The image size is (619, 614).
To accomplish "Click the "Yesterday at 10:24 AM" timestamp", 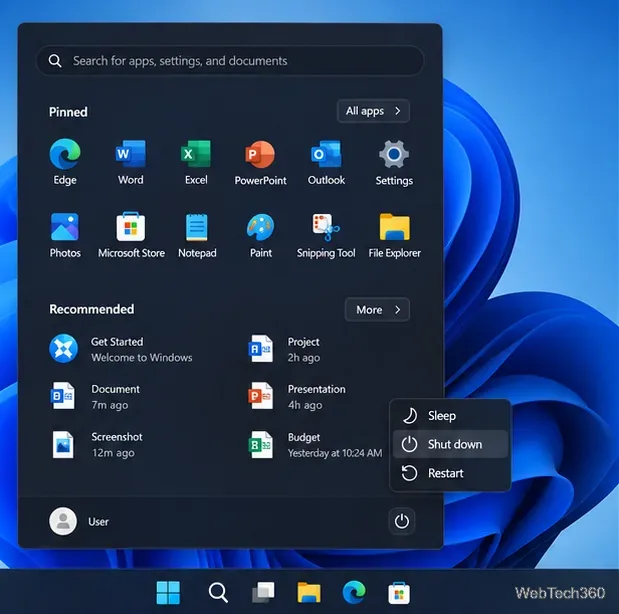I will coord(335,453).
